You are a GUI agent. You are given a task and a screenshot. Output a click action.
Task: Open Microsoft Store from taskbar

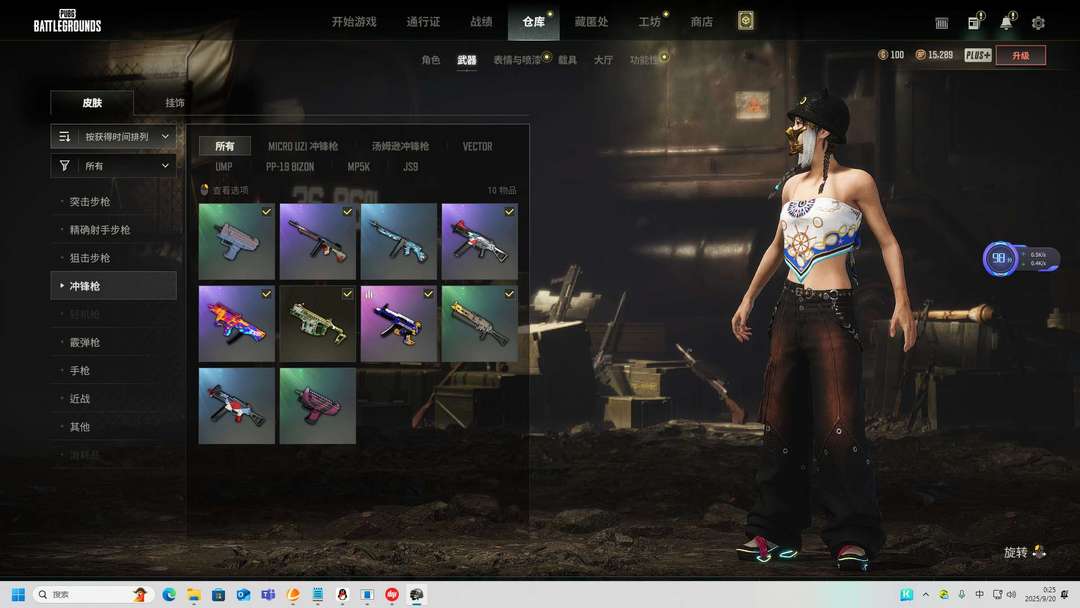coord(218,594)
